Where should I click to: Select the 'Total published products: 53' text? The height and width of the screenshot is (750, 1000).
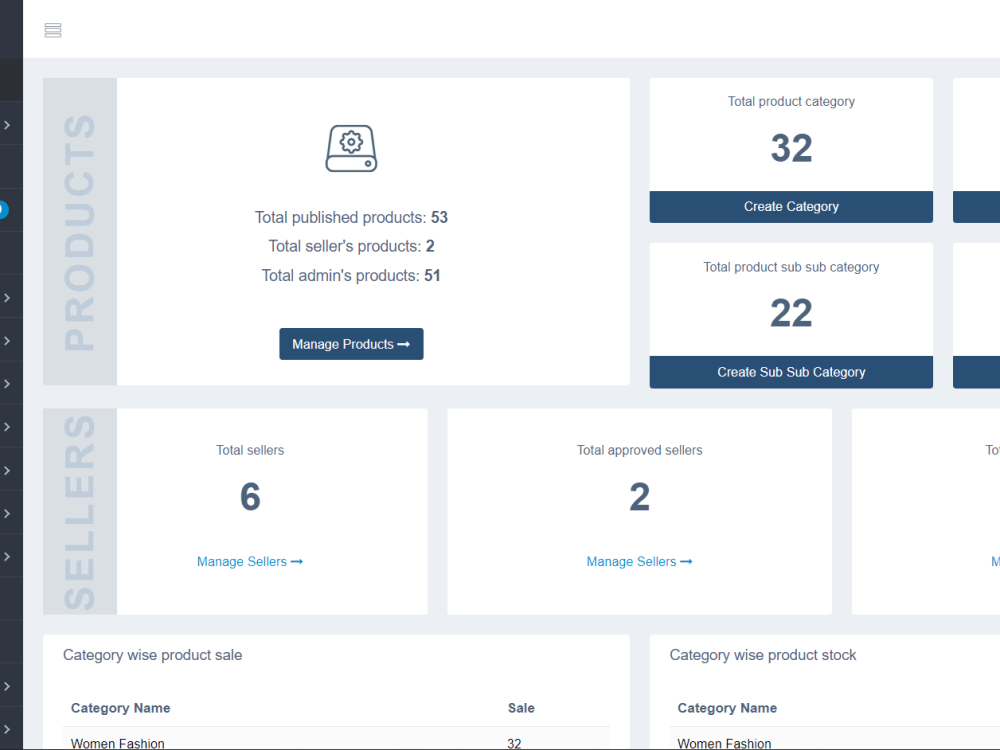click(x=351, y=217)
